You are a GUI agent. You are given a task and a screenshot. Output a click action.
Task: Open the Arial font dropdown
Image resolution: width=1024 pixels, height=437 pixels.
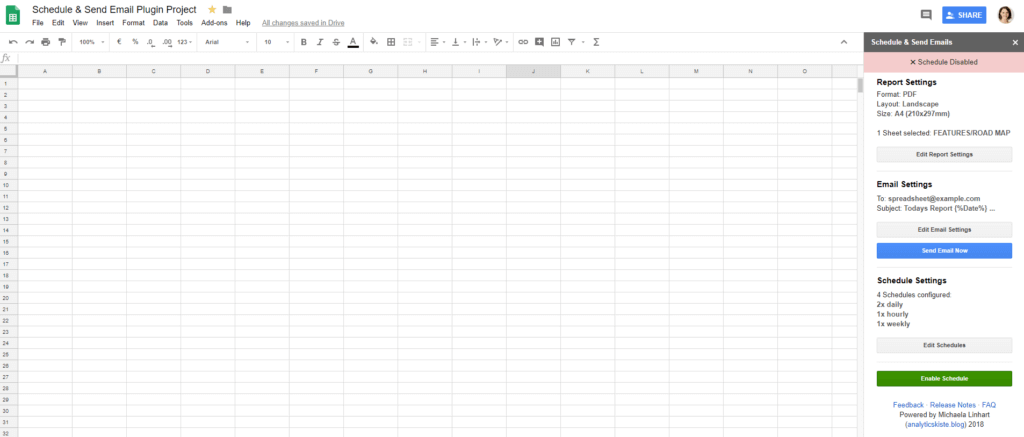227,42
